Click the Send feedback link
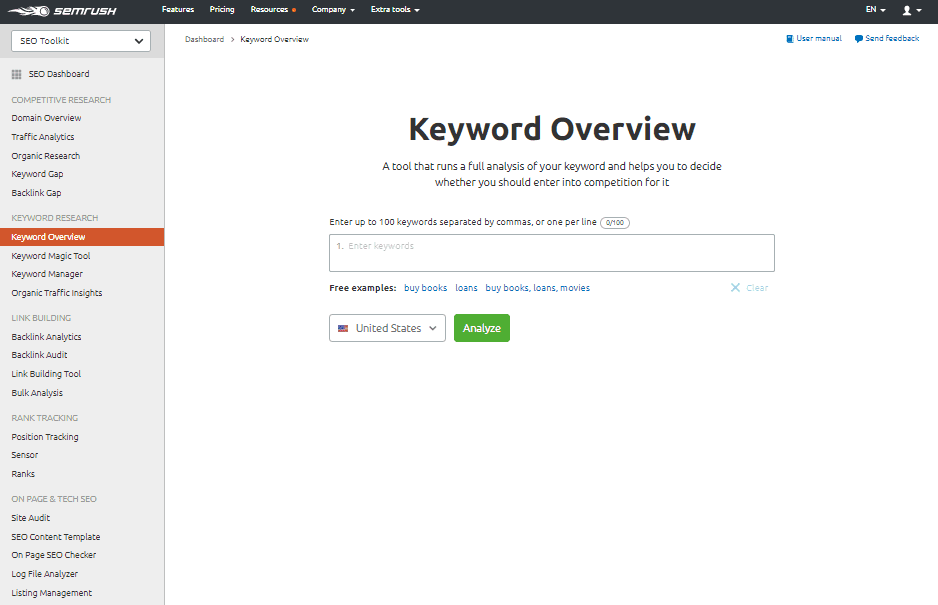Screen dimensions: 938x605 (892, 38)
